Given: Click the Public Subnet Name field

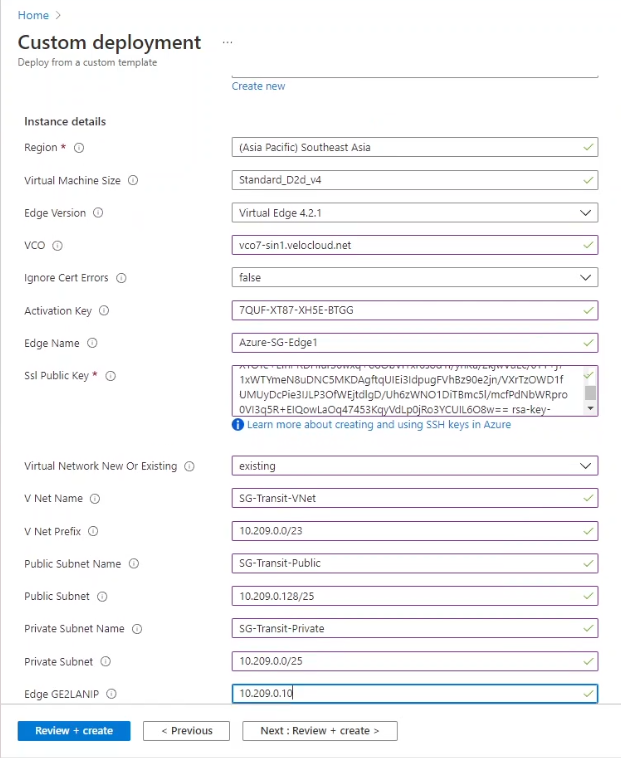Looking at the screenshot, I should click(415, 563).
